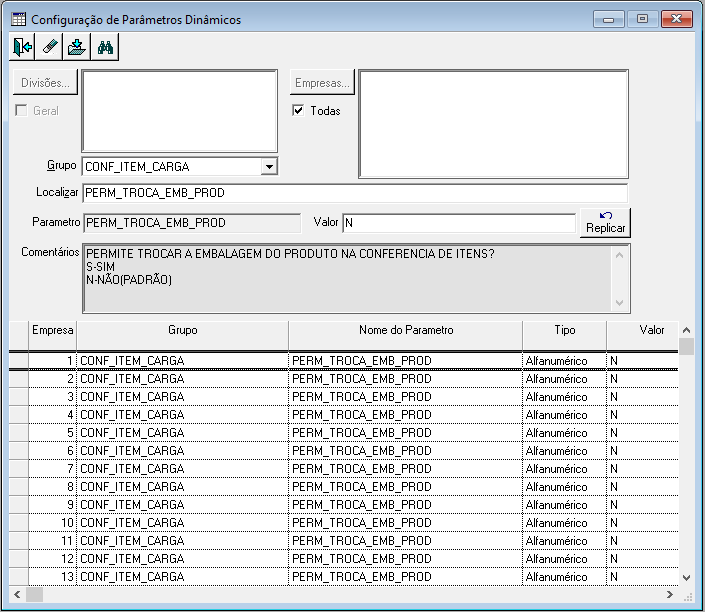Maximize the Configuração de Parâmetros window

[x=643, y=19]
